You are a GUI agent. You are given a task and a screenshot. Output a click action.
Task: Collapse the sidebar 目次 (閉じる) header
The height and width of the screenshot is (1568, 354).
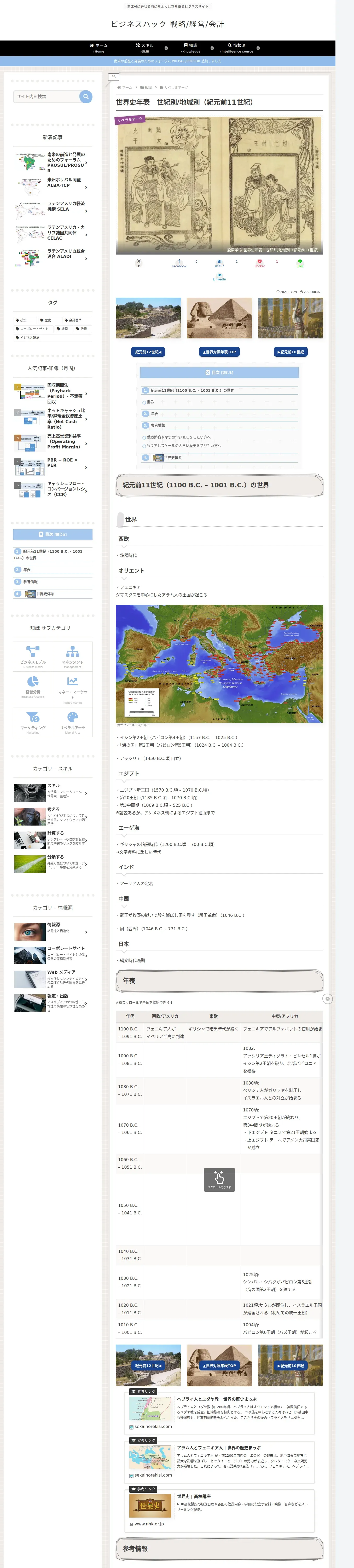53,534
